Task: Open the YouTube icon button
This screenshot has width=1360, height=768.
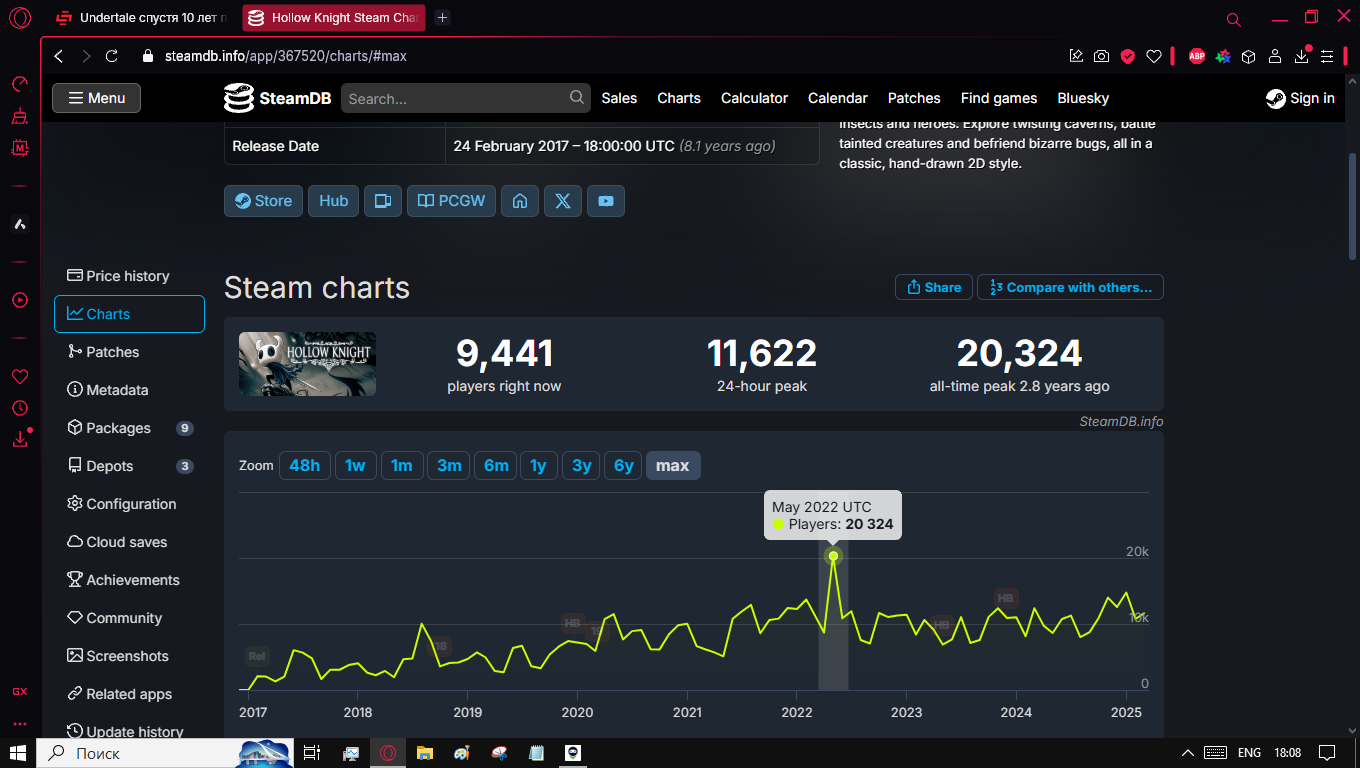Action: [x=606, y=201]
